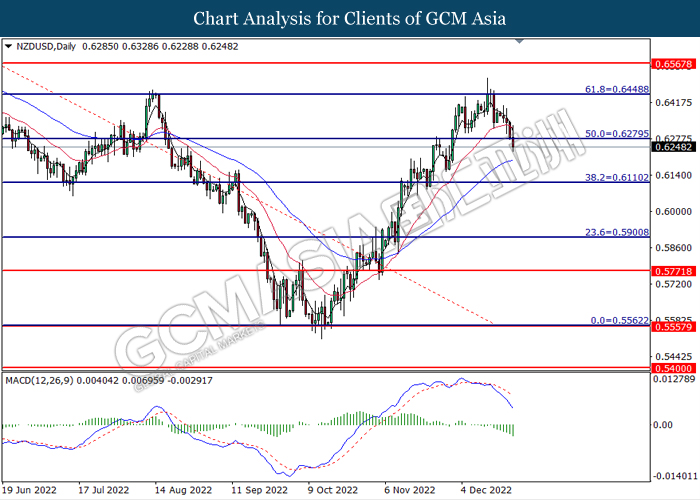Click the chart shift marker triangle at top
The width and height of the screenshot is (700, 500).
(519, 42)
